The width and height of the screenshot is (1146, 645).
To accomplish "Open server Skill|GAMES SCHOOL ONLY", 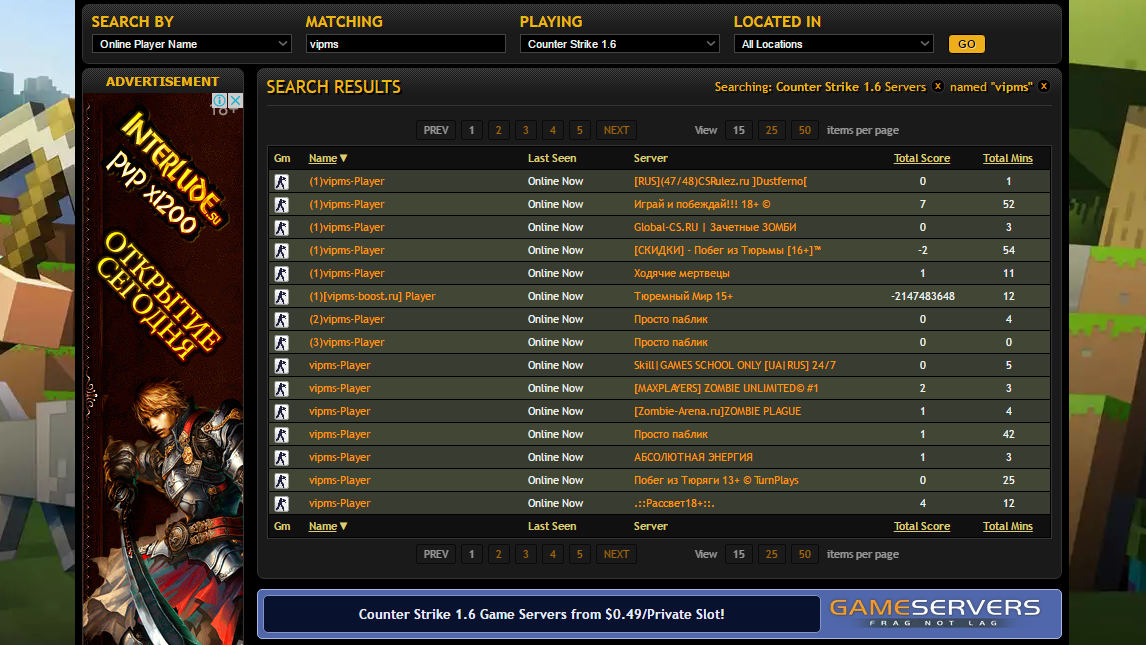I will coord(735,365).
